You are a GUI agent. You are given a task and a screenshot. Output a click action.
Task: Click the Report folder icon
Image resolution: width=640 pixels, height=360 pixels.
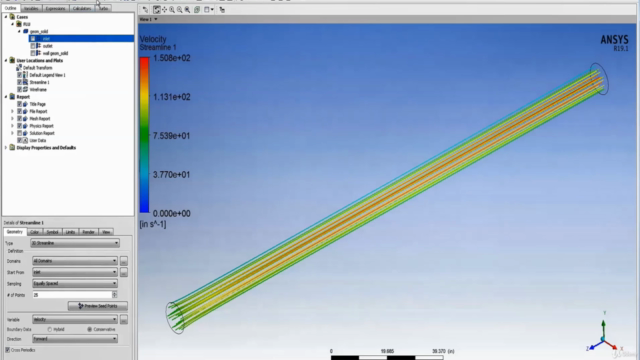(x=12, y=97)
